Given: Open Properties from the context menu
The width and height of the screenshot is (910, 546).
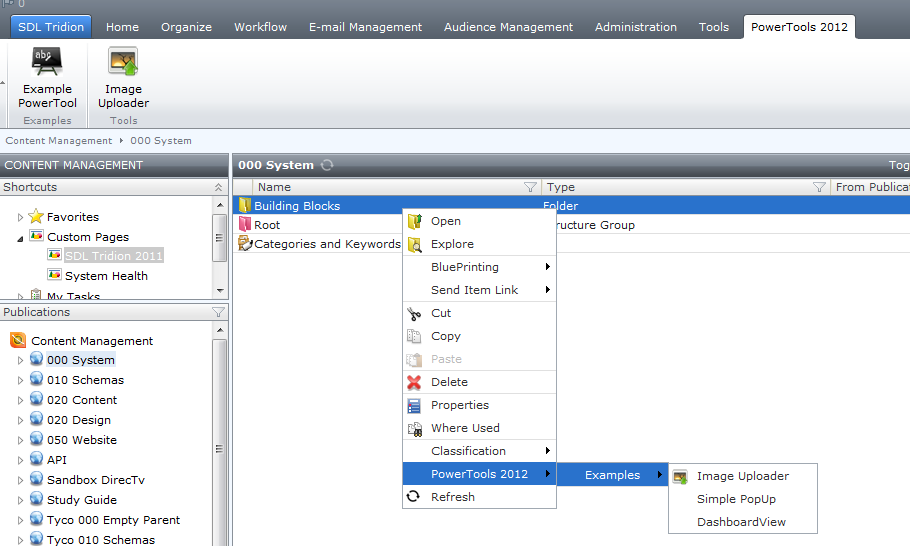Looking at the screenshot, I should pyautogui.click(x=459, y=405).
